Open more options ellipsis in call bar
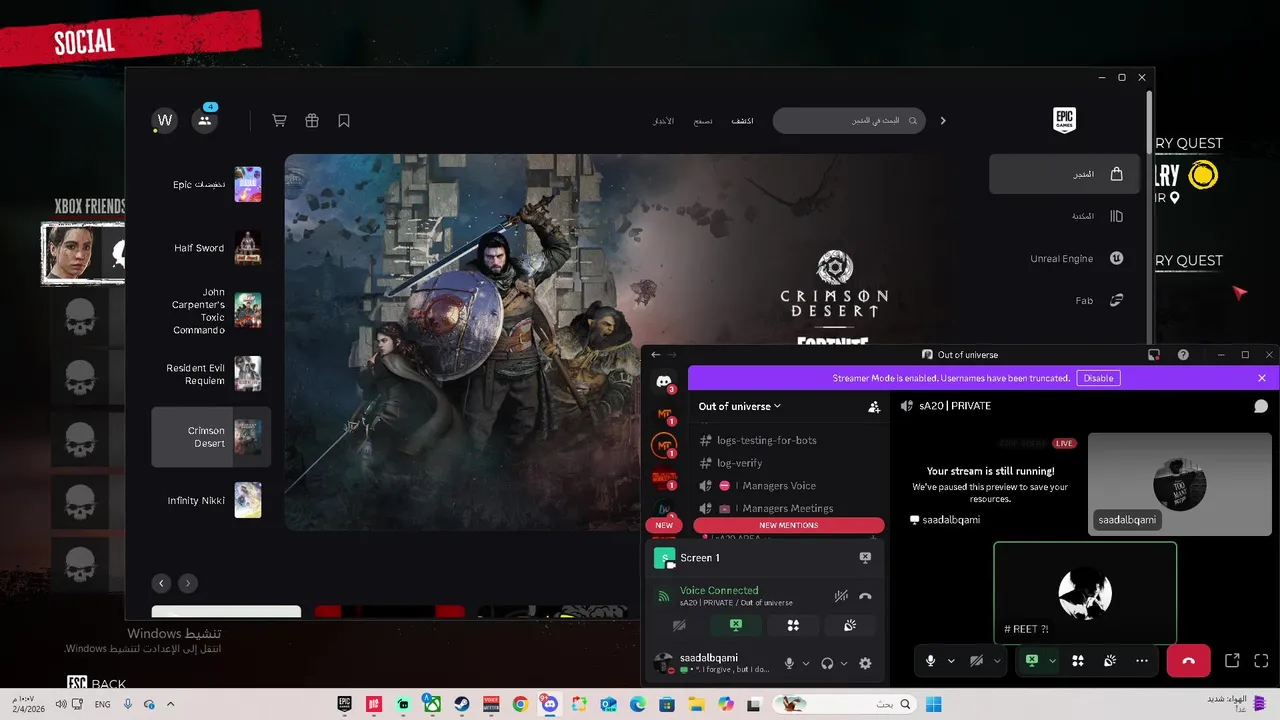This screenshot has width=1280, height=720. pos(1142,661)
